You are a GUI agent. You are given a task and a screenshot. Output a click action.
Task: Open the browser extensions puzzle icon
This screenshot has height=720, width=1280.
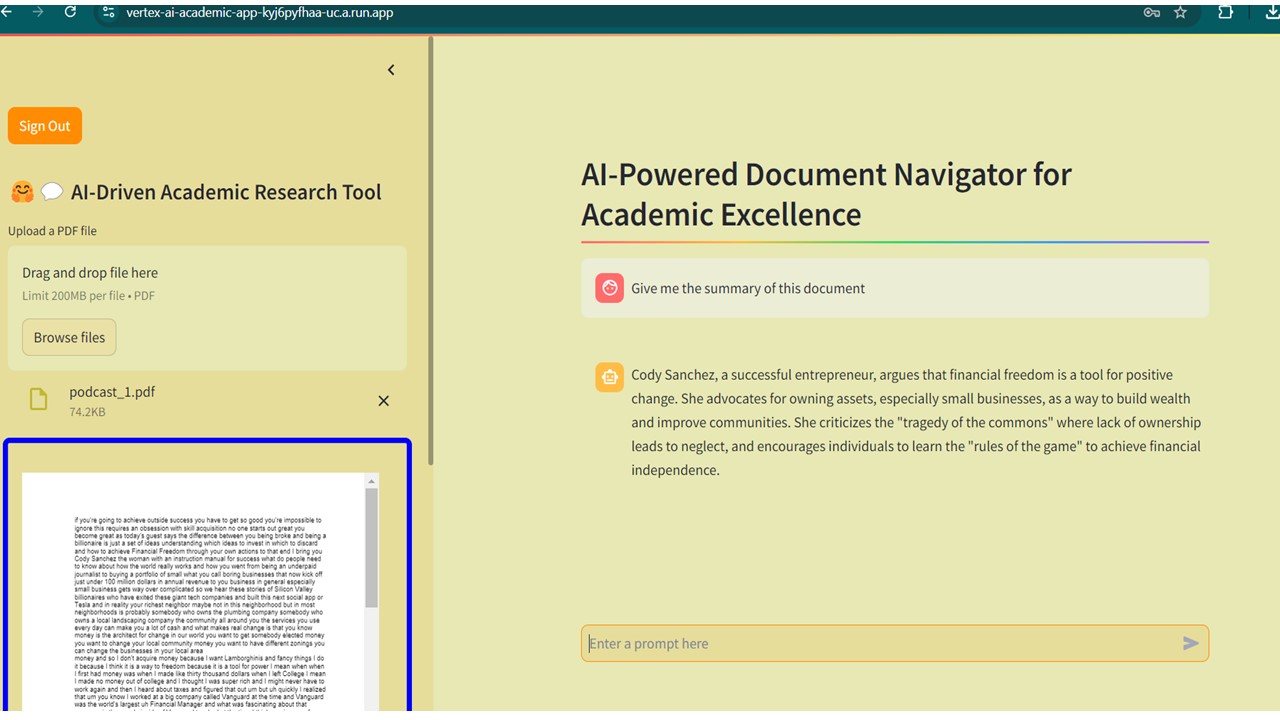pos(1226,12)
